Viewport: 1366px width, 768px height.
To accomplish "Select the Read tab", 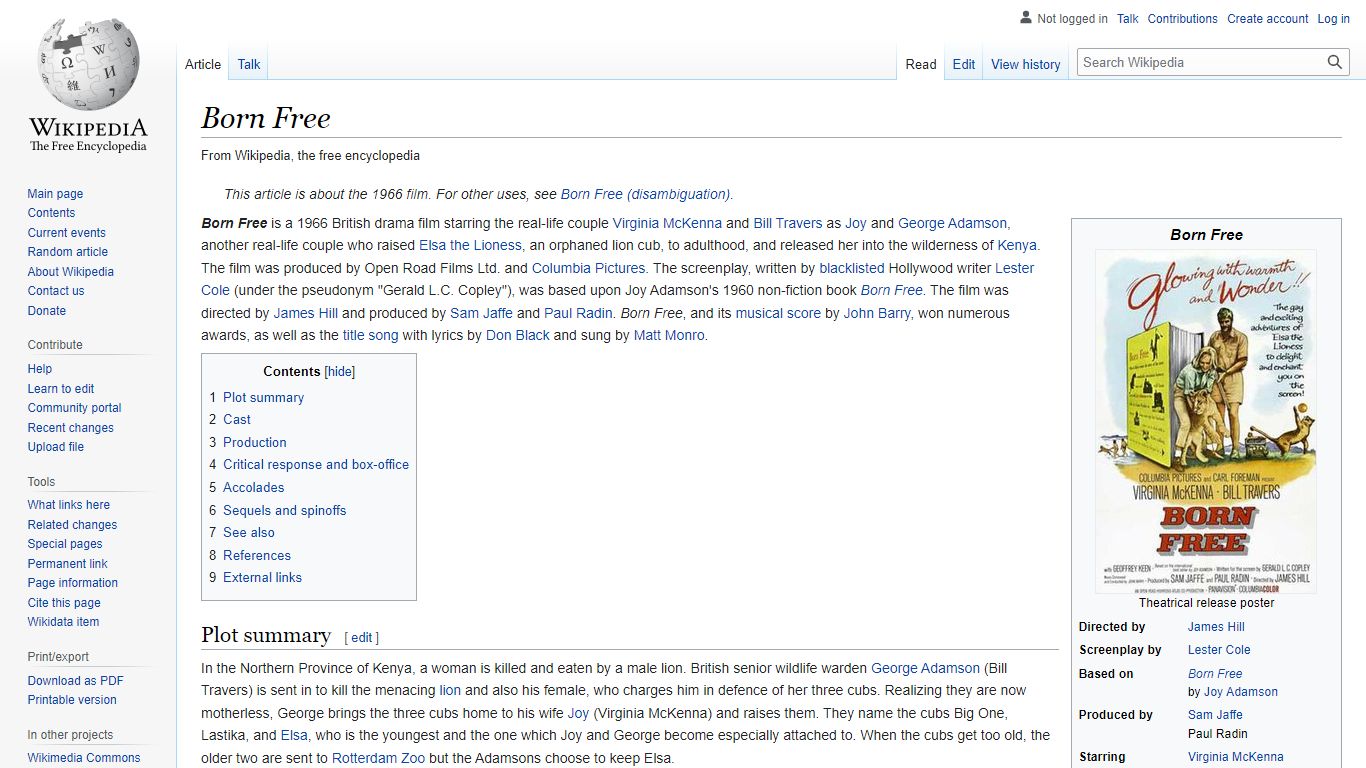I will 921,64.
